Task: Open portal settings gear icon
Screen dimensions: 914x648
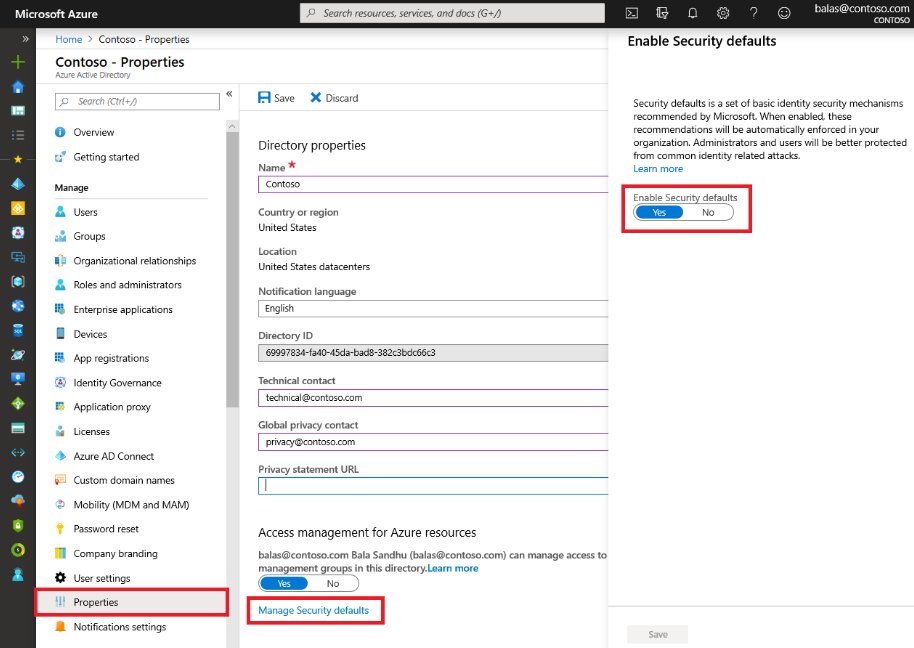Action: [723, 13]
